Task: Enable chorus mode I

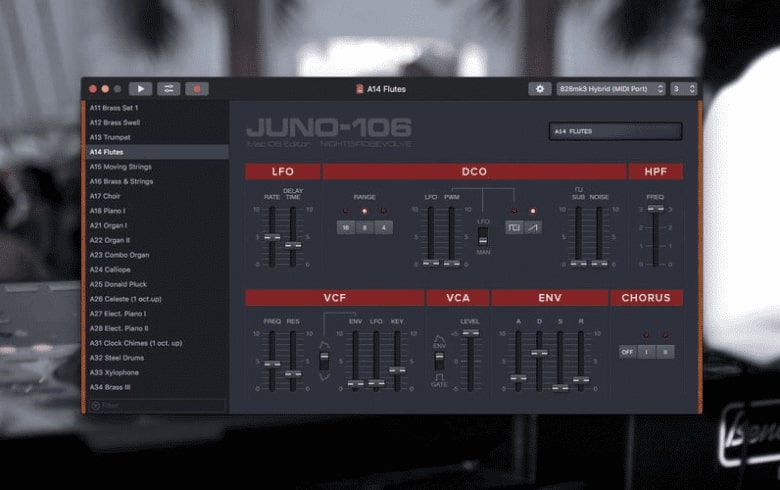Action: [x=647, y=352]
